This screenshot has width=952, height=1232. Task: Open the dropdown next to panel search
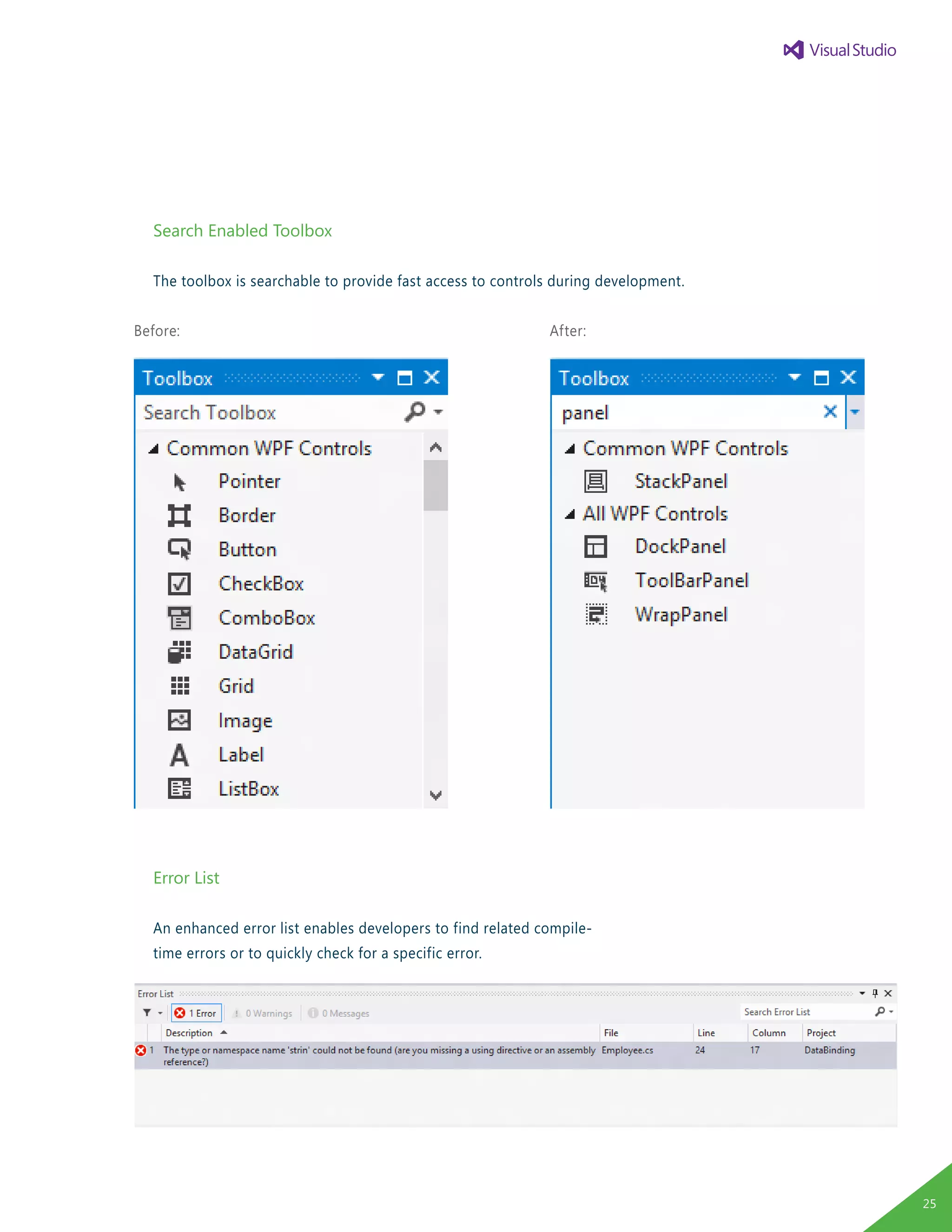[855, 412]
